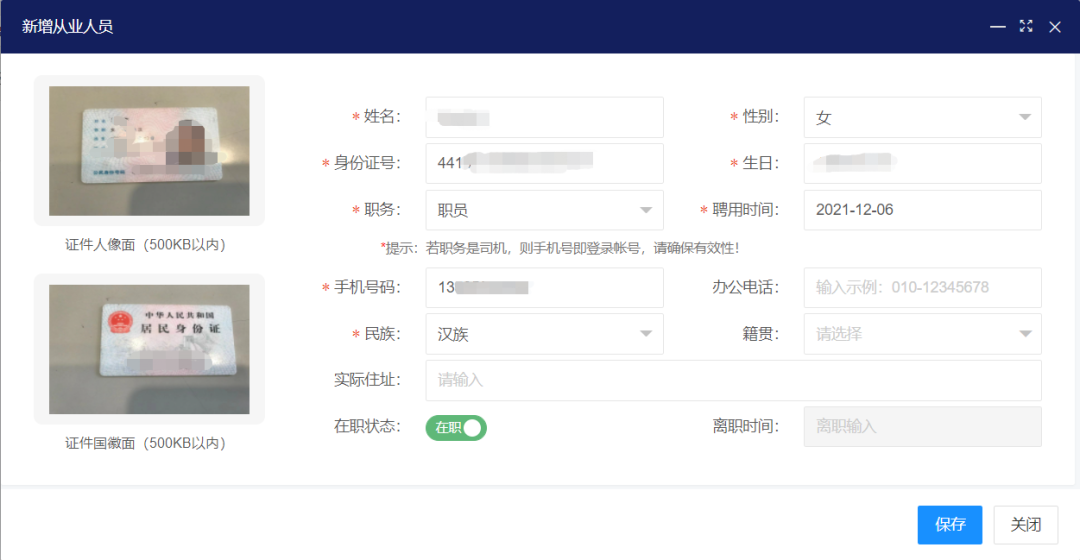1080x560 pixels.
Task: Open the 聘用时间 date field
Action: click(922, 210)
